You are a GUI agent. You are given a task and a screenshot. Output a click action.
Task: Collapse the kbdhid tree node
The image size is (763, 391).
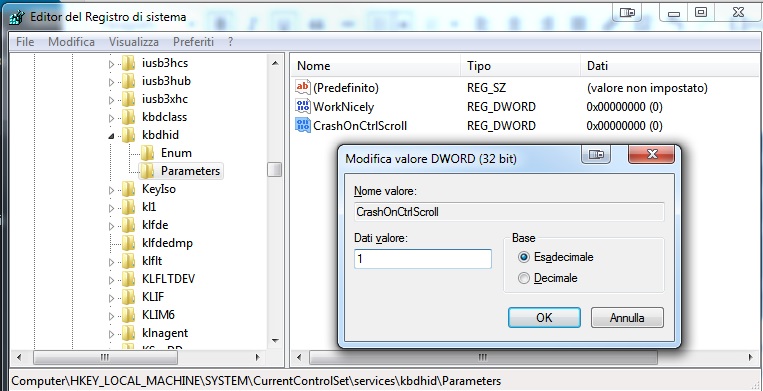point(111,136)
